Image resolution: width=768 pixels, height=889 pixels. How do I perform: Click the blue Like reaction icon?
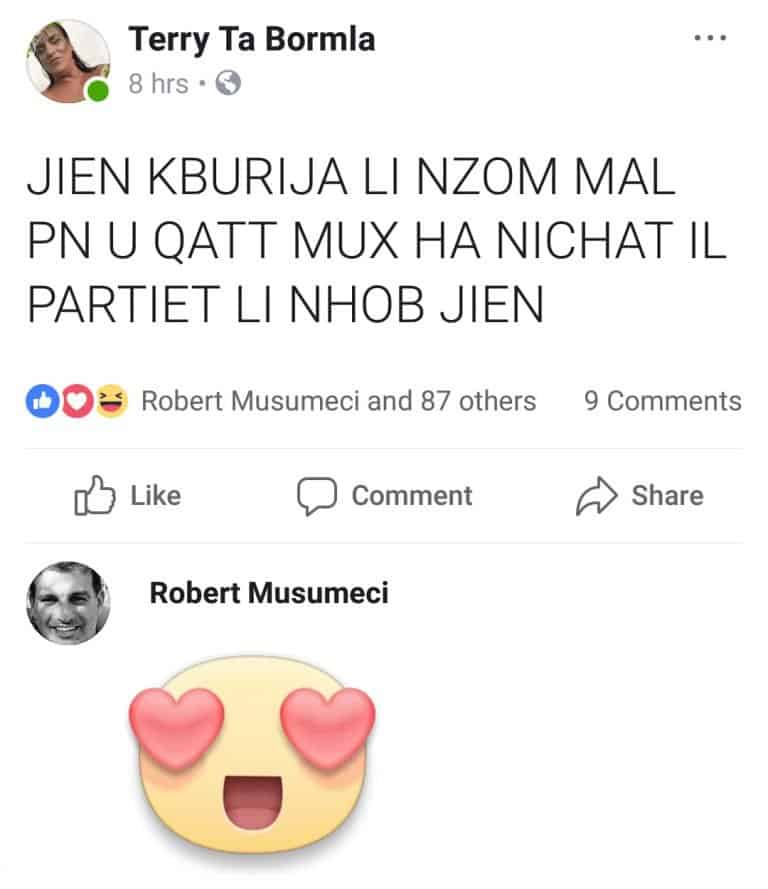pos(43,401)
